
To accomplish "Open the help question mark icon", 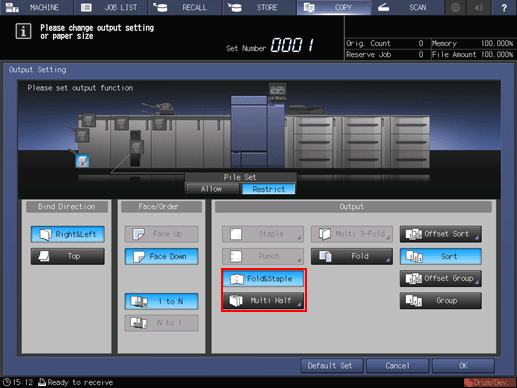I will pyautogui.click(x=504, y=8).
